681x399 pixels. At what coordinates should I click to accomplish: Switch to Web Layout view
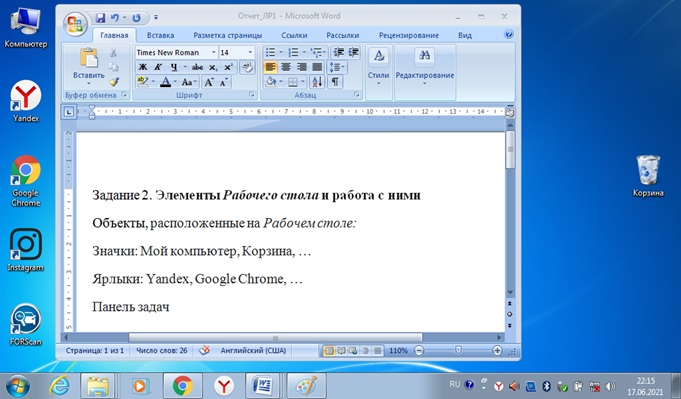(353, 350)
